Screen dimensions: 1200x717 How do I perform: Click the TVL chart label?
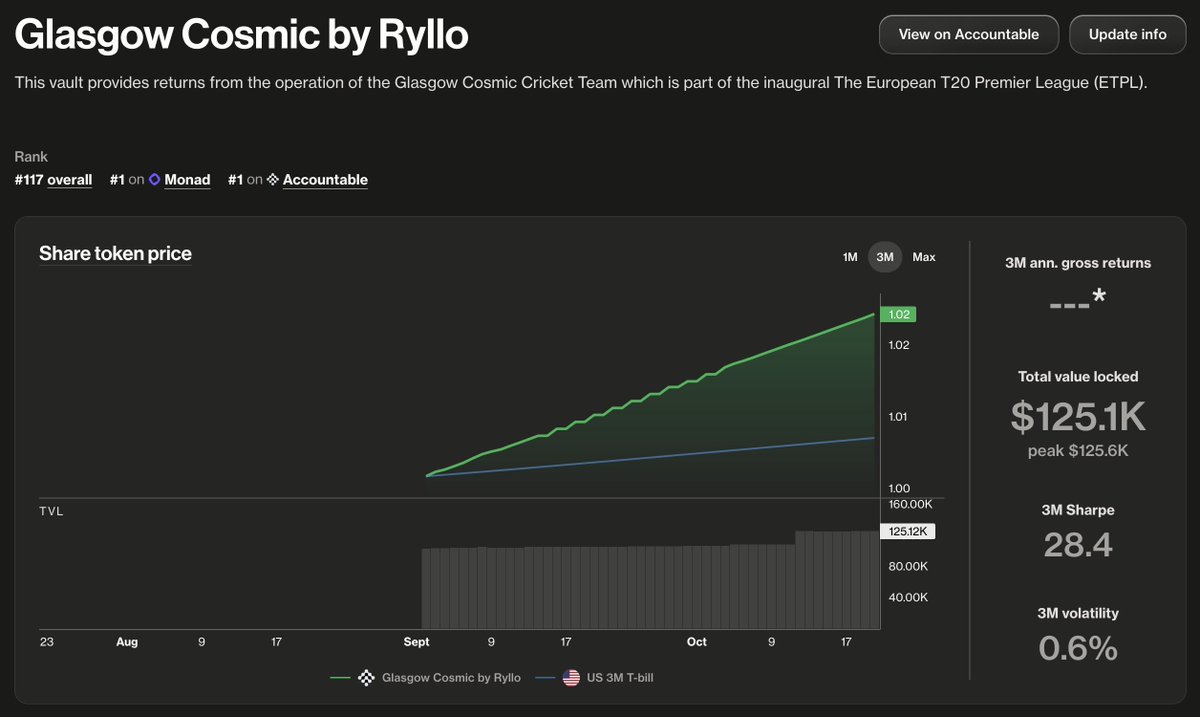tap(51, 512)
